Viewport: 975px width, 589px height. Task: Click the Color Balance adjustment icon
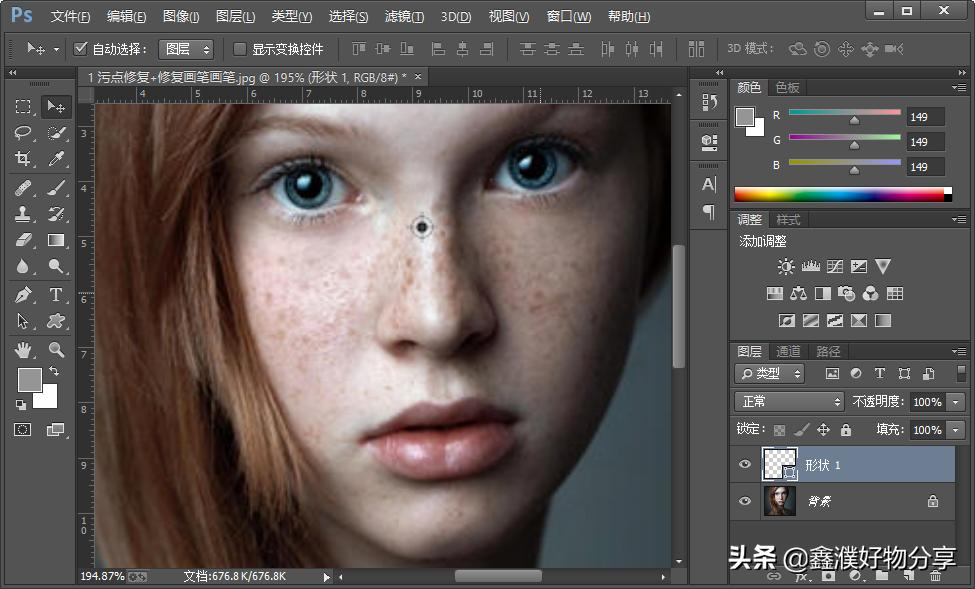click(x=798, y=294)
